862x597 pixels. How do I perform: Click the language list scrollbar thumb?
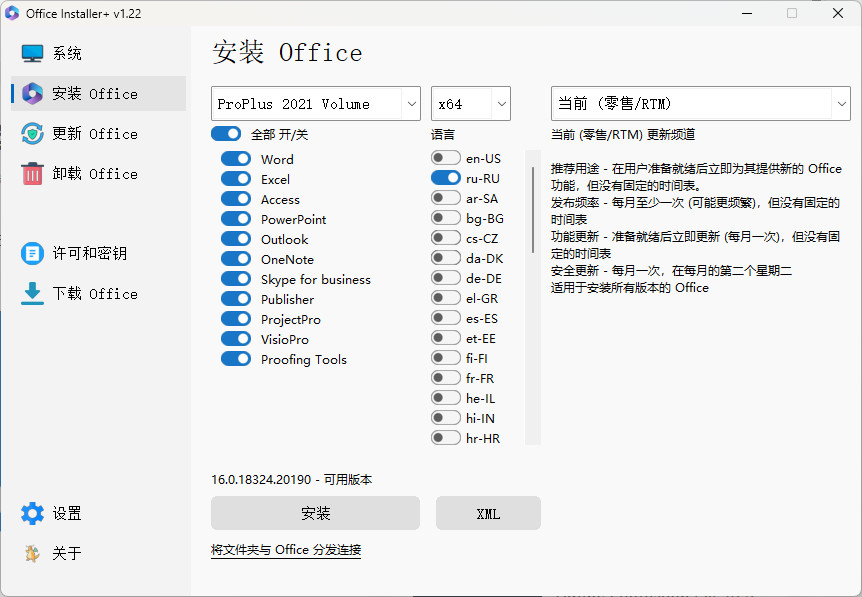point(533,210)
